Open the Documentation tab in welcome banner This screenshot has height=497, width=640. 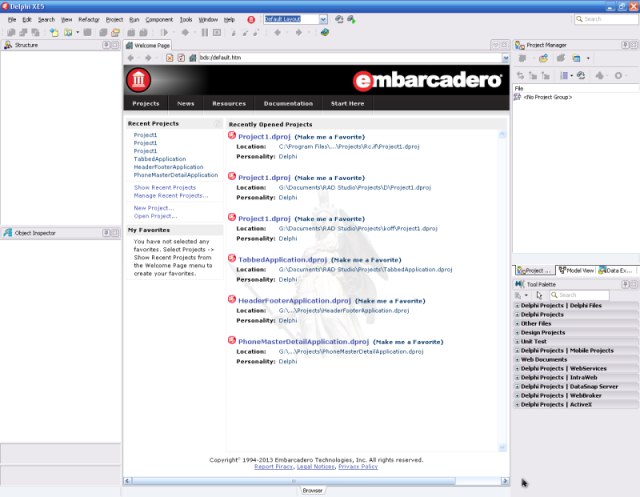click(x=288, y=104)
